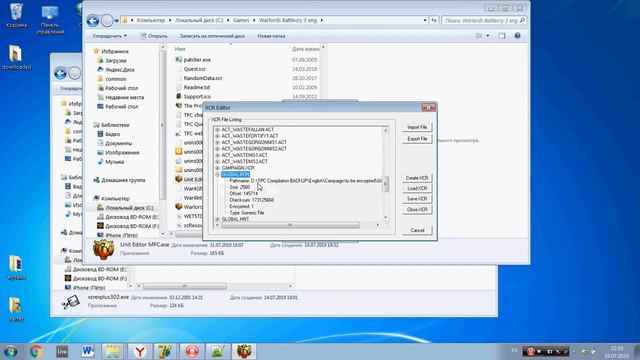Click the Save XCR button

[417, 199]
